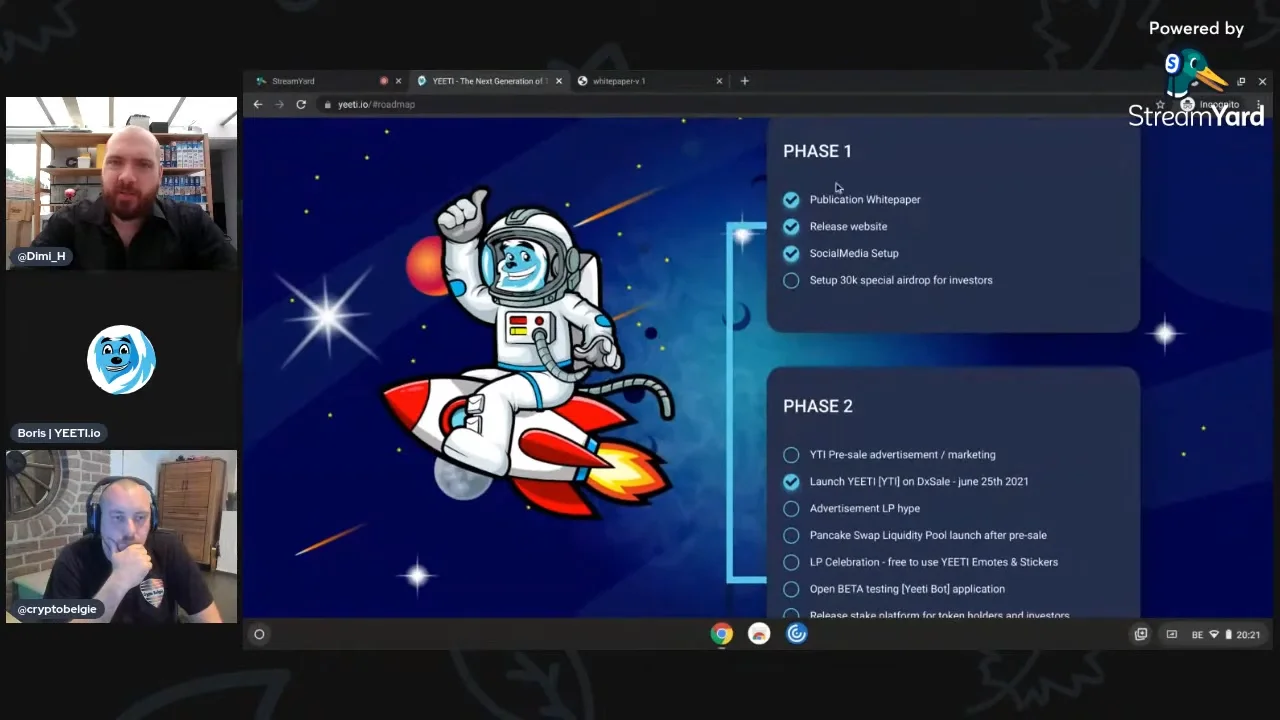Click the BE keyboard layout indicator
The width and height of the screenshot is (1280, 720).
click(1197, 634)
